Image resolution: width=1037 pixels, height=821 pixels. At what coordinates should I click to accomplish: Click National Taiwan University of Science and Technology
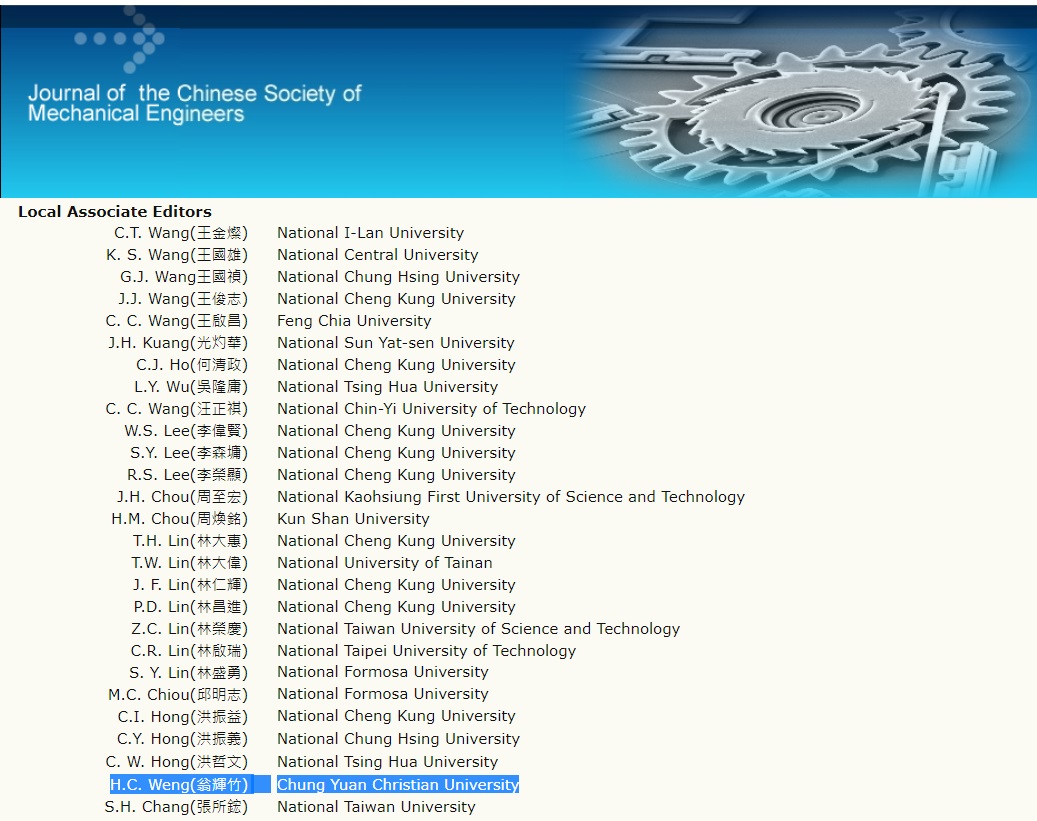(478, 628)
